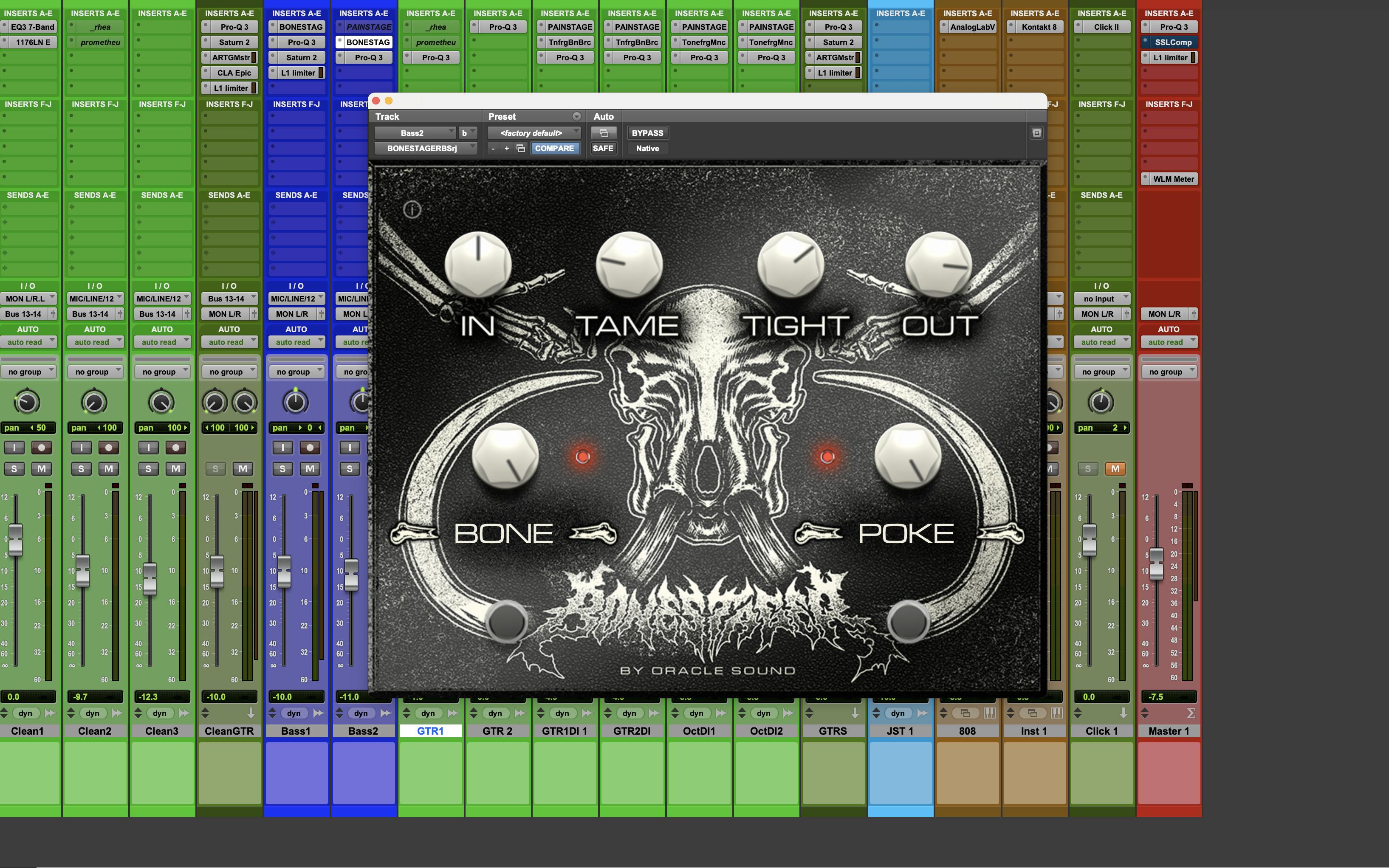Click the plugin info icon
This screenshot has height=868, width=1389.
(412, 209)
